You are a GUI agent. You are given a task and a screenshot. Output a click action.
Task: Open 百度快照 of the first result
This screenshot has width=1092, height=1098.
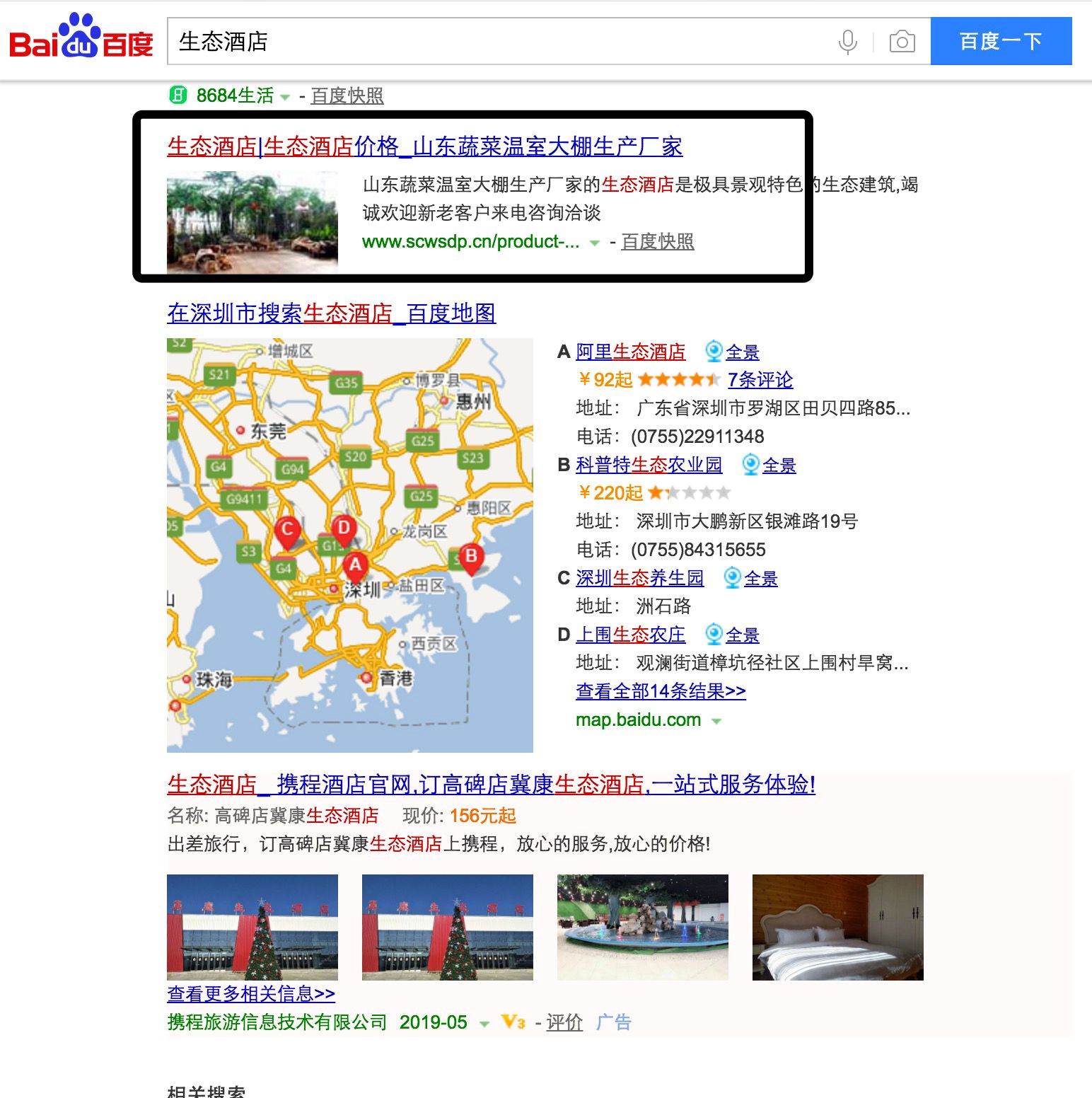[x=658, y=242]
